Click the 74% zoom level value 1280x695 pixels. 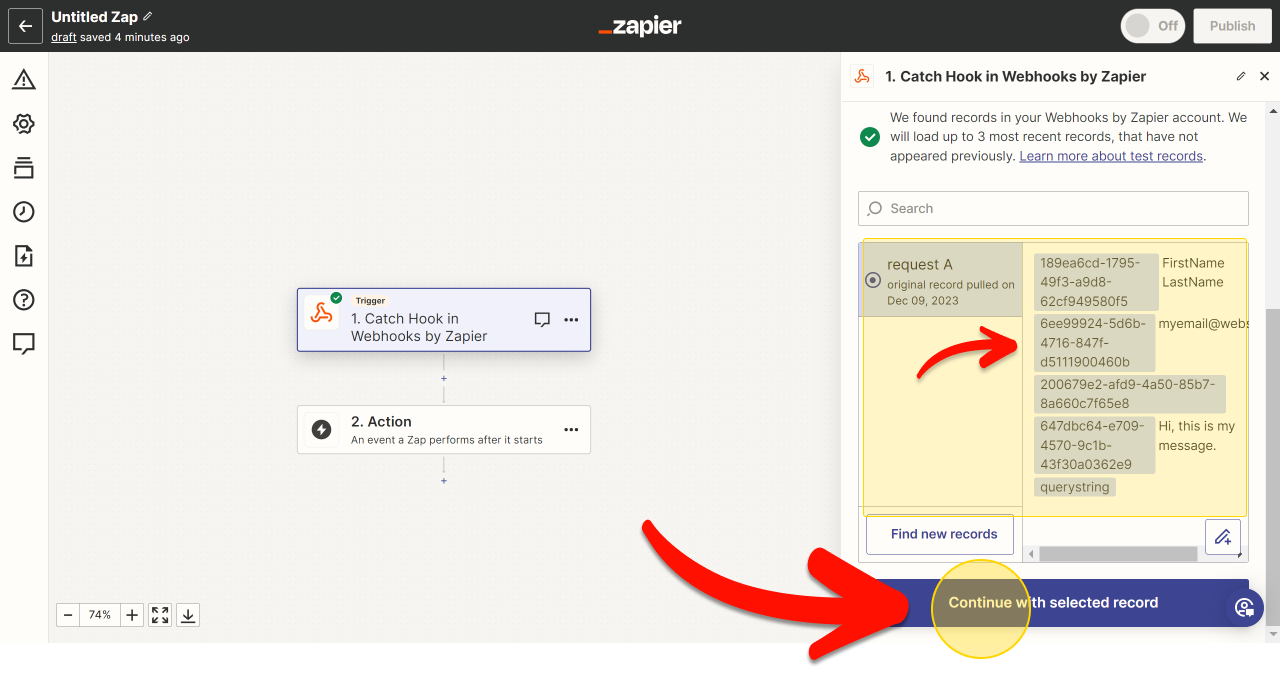[100, 615]
